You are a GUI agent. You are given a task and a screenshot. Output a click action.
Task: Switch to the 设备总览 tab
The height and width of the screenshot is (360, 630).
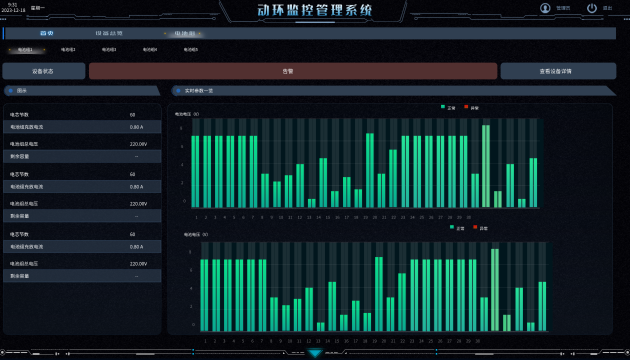coord(109,33)
